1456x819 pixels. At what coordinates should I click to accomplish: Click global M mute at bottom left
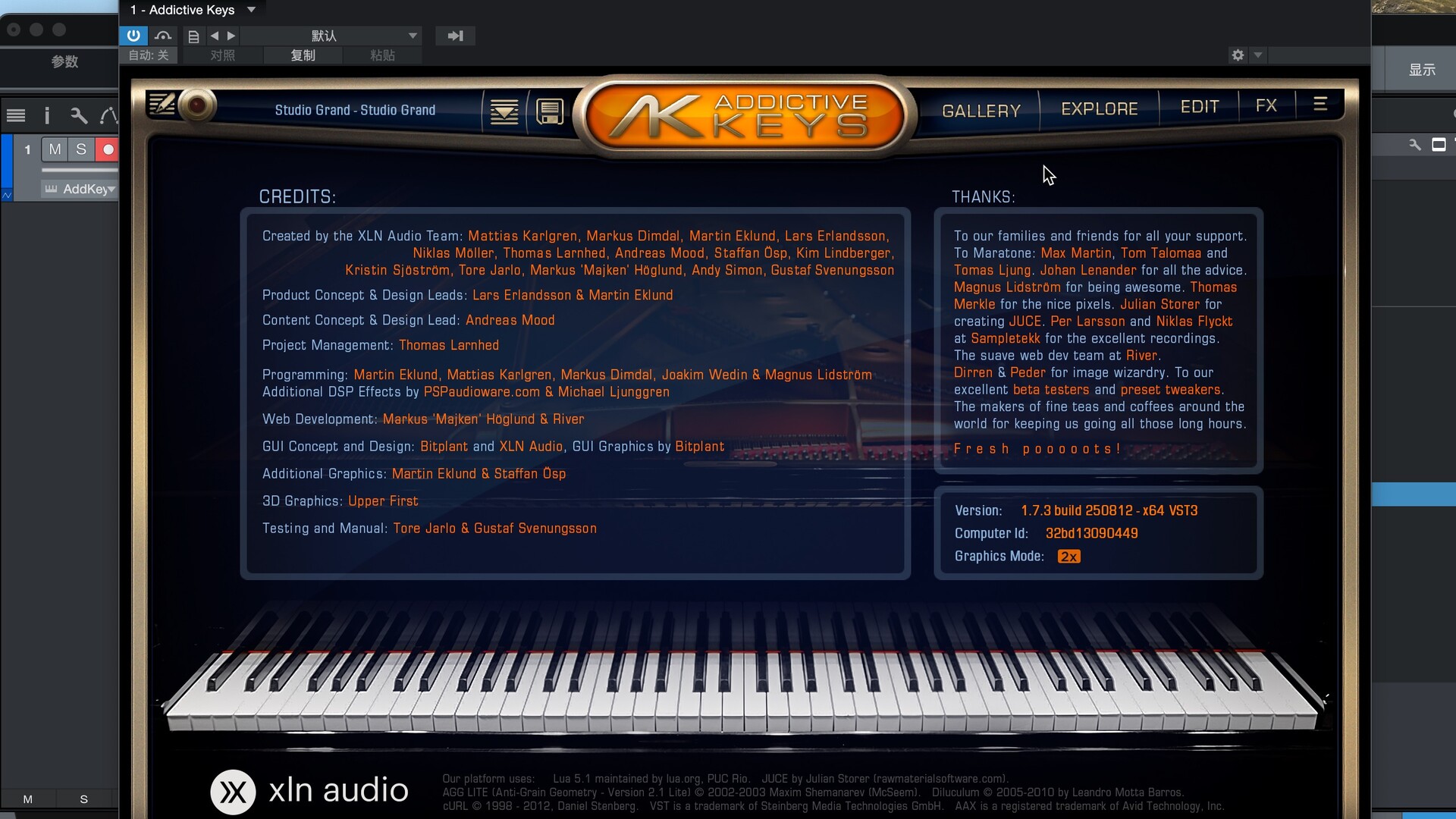tap(28, 799)
